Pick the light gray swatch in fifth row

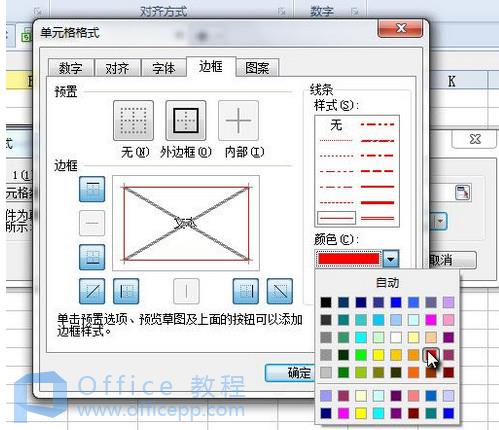pyautogui.click(x=326, y=372)
